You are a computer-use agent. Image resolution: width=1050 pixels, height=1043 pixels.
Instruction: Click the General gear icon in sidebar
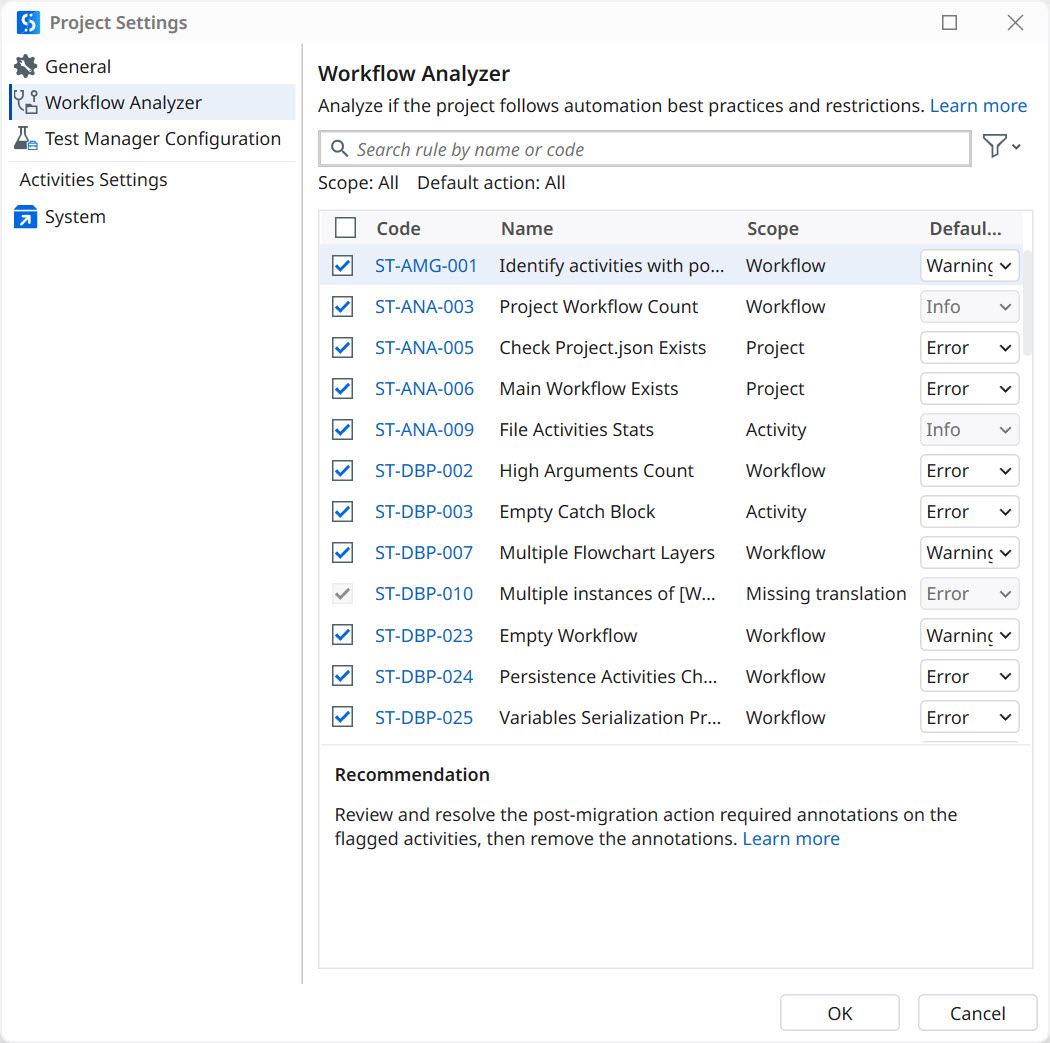point(25,67)
